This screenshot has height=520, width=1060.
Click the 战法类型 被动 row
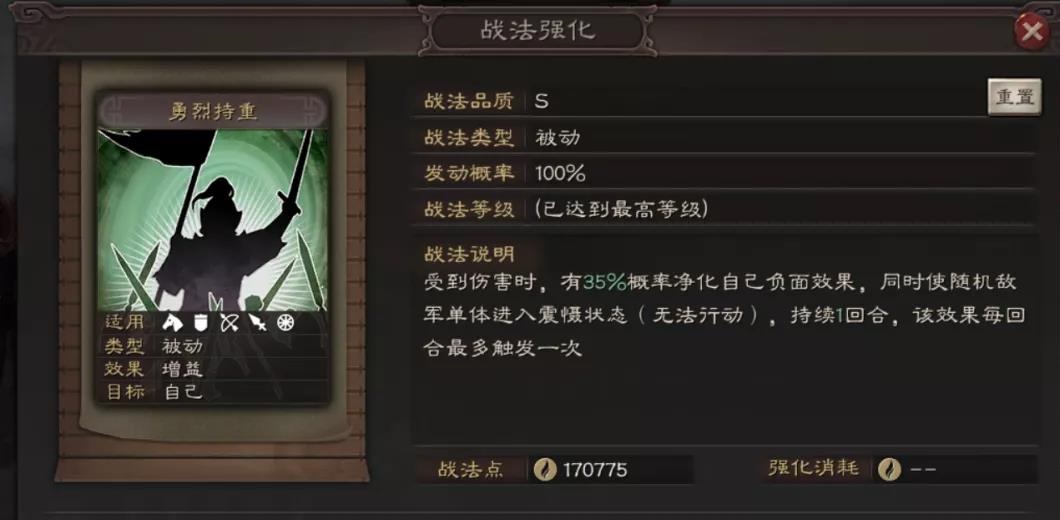pyautogui.click(x=725, y=137)
